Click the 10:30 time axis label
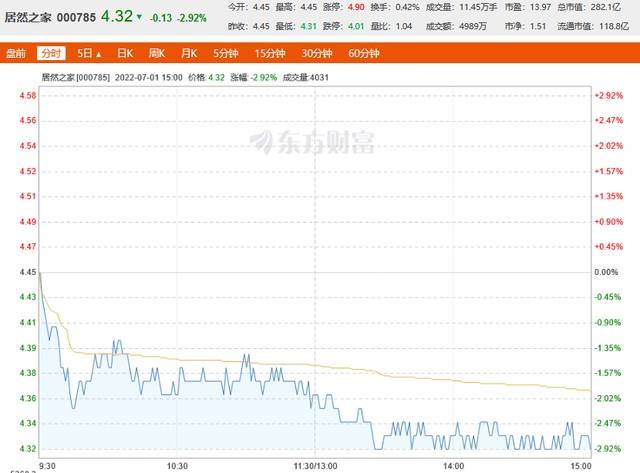640x473 pixels. click(x=178, y=466)
